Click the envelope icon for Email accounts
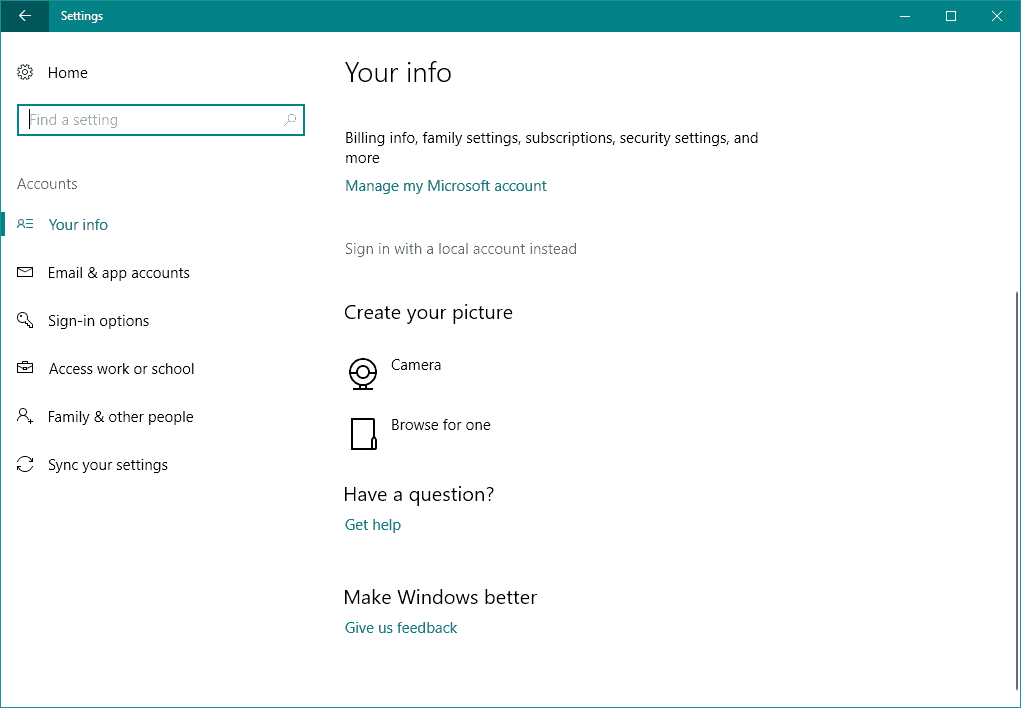 25,272
